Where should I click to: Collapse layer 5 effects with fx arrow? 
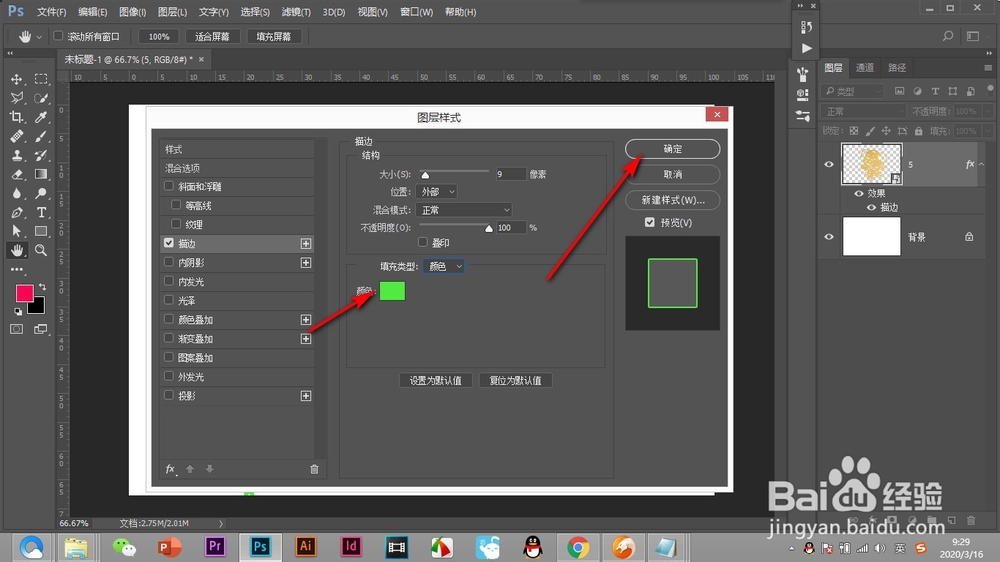[x=982, y=165]
